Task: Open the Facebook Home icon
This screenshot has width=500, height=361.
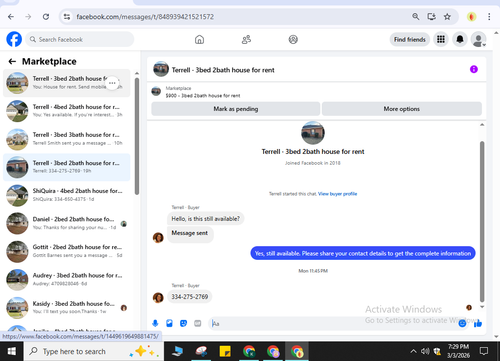Action: coord(199,39)
